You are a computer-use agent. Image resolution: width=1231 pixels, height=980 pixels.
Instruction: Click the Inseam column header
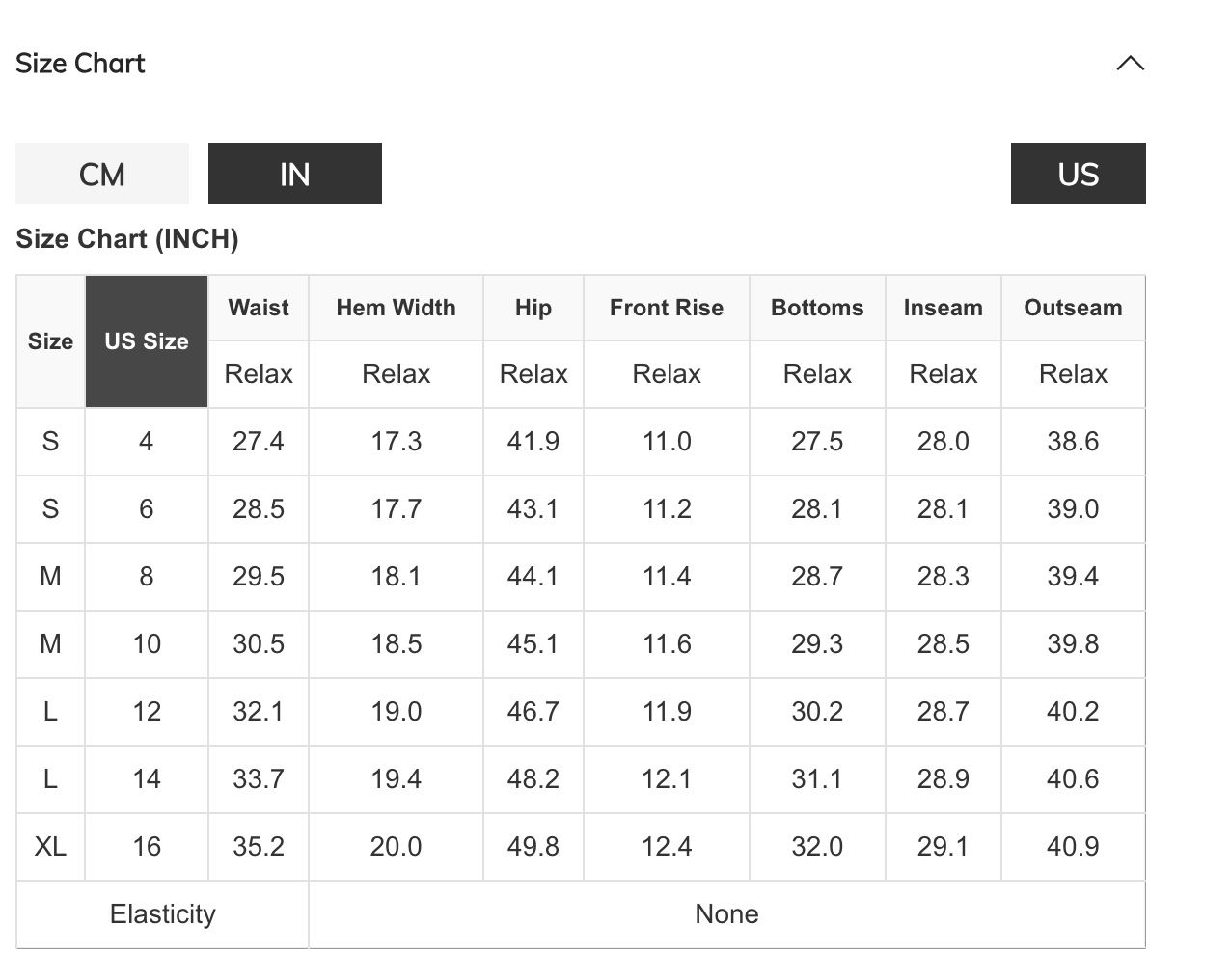tap(944, 308)
